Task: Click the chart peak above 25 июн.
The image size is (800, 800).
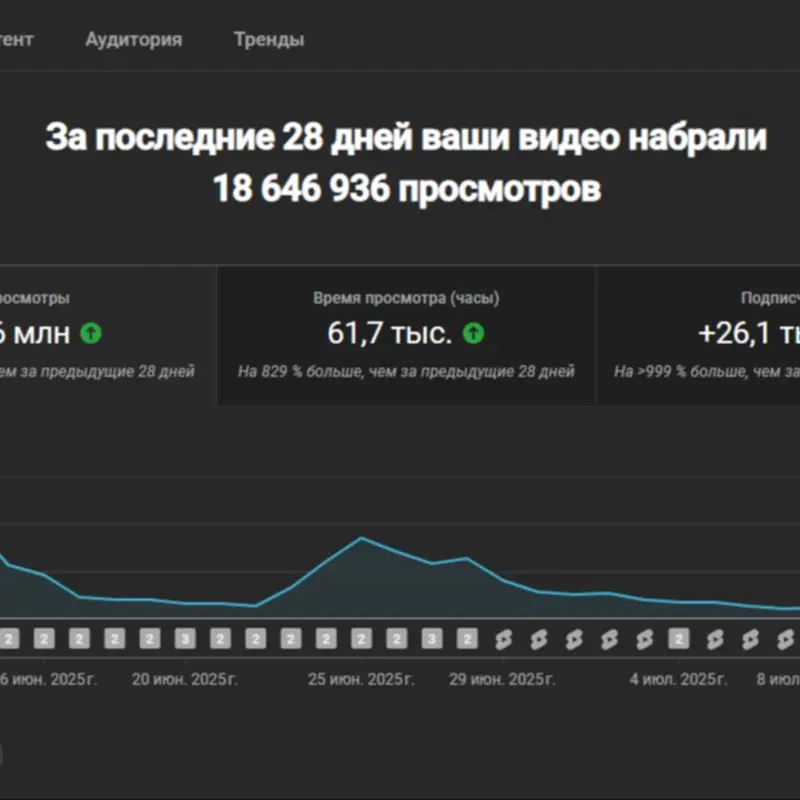Action: click(x=361, y=538)
